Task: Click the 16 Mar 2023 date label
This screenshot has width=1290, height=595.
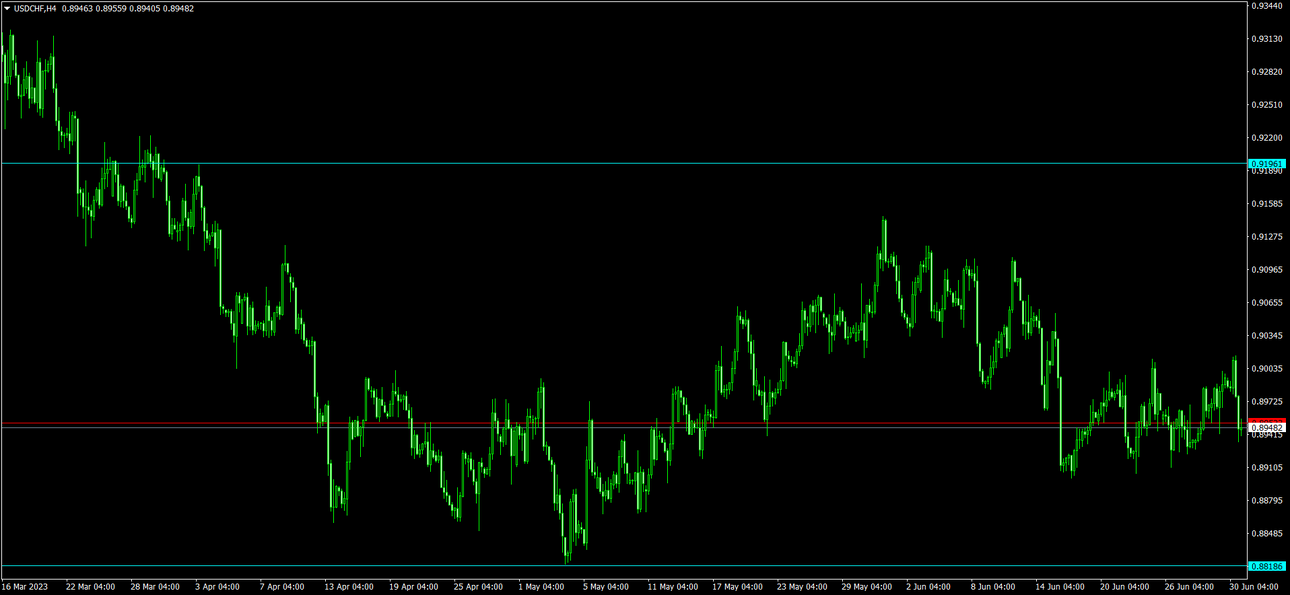Action: (x=24, y=587)
